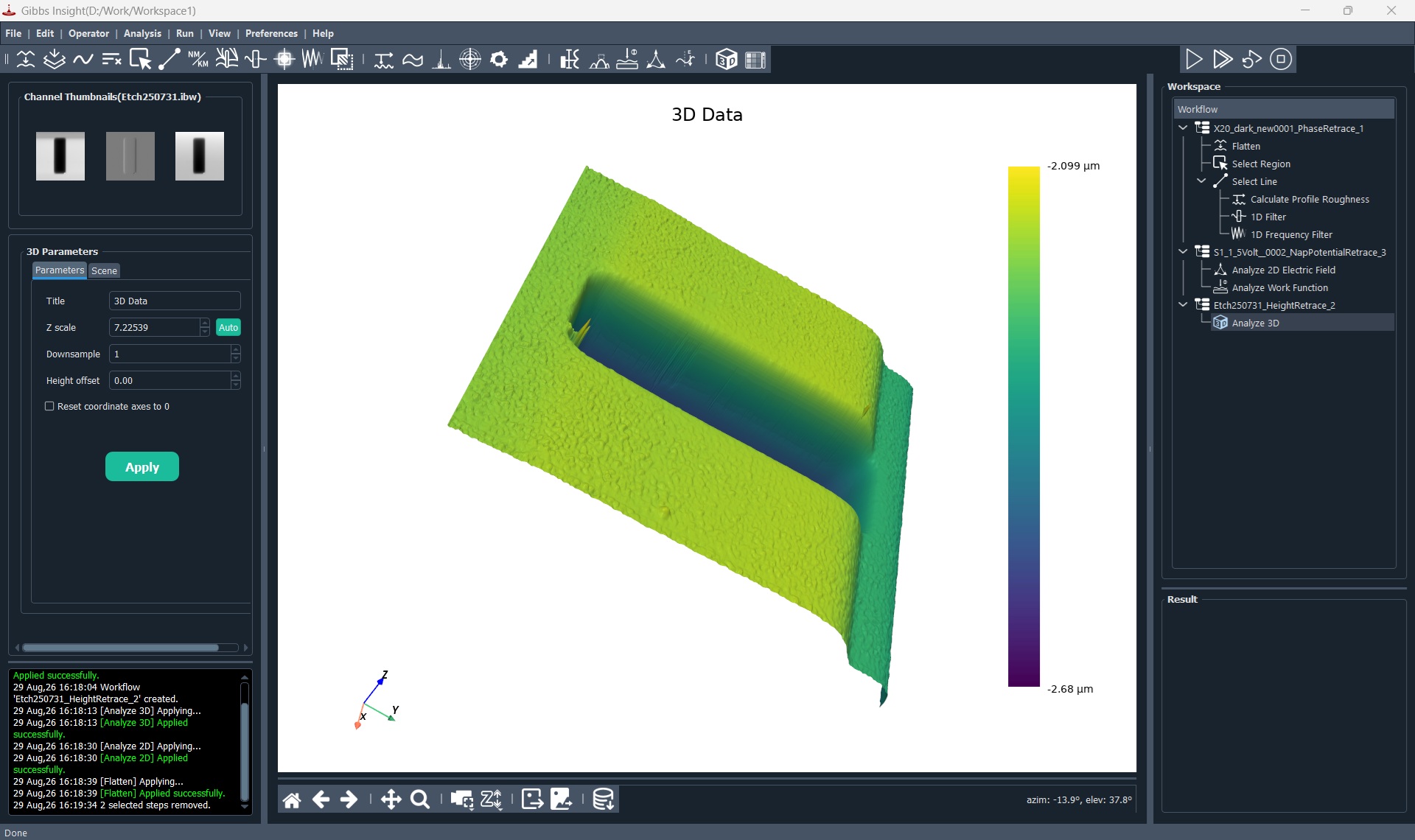Click the Flatten tool icon in toolbar

coord(26,60)
